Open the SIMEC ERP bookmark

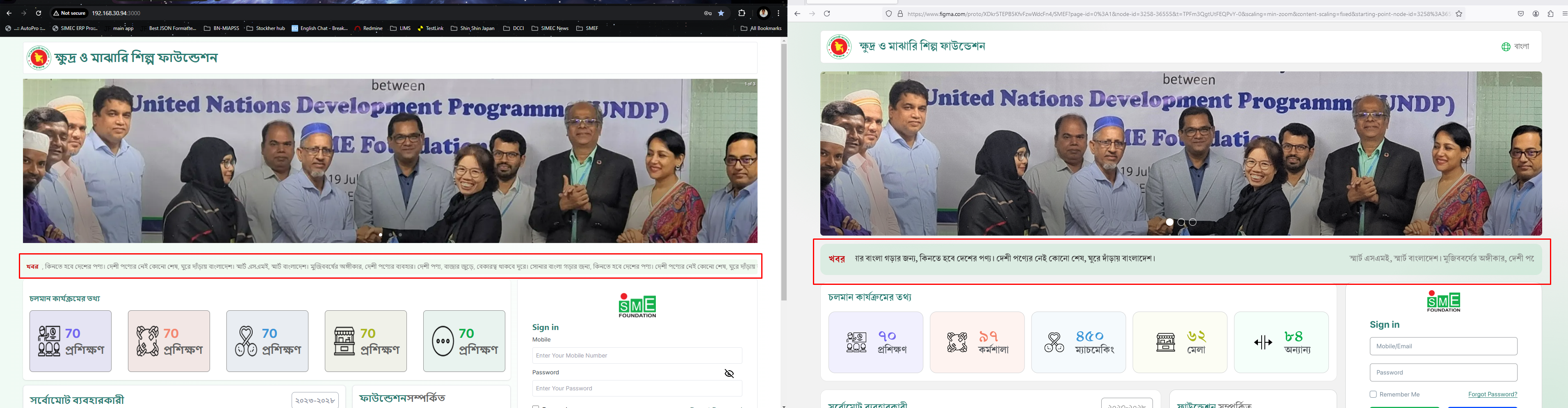coord(74,28)
